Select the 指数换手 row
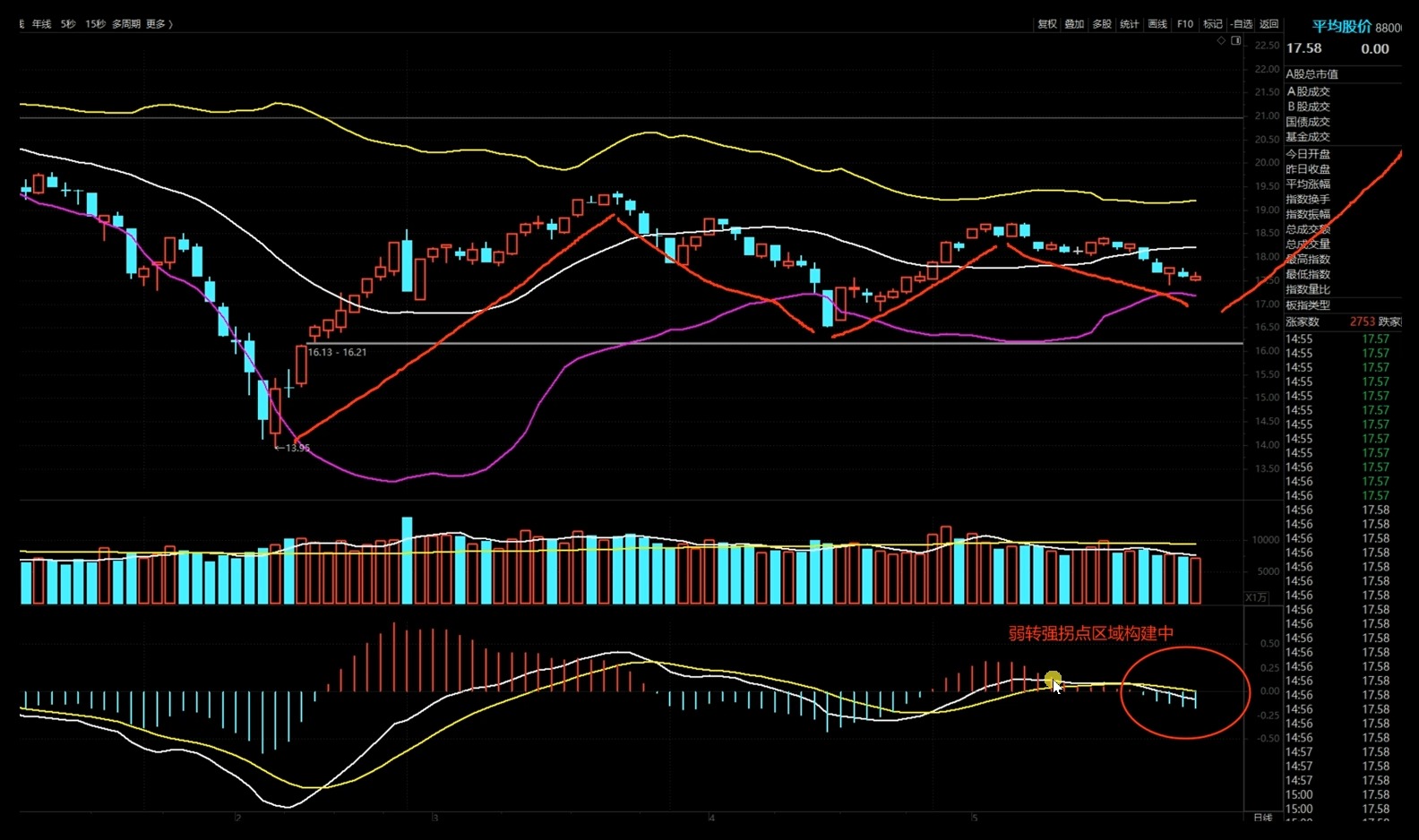Image resolution: width=1419 pixels, height=840 pixels. tap(1308, 200)
